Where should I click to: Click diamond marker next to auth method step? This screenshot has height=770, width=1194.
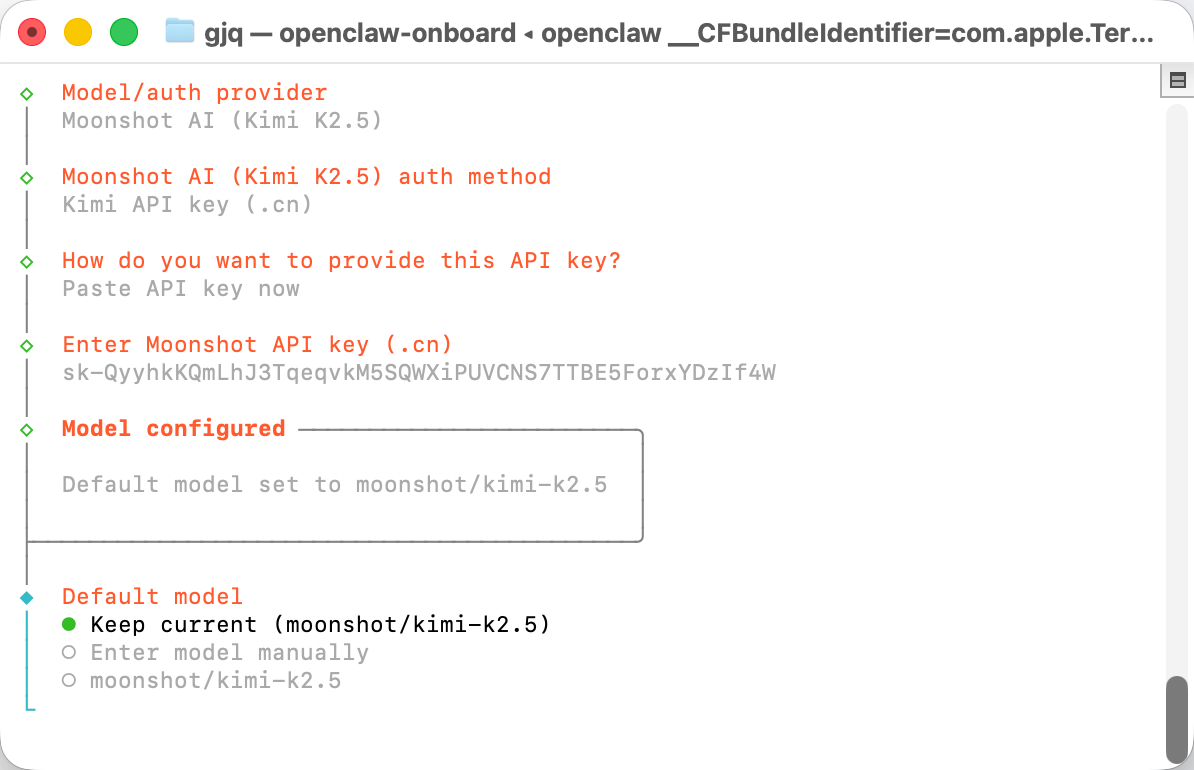(x=27, y=177)
